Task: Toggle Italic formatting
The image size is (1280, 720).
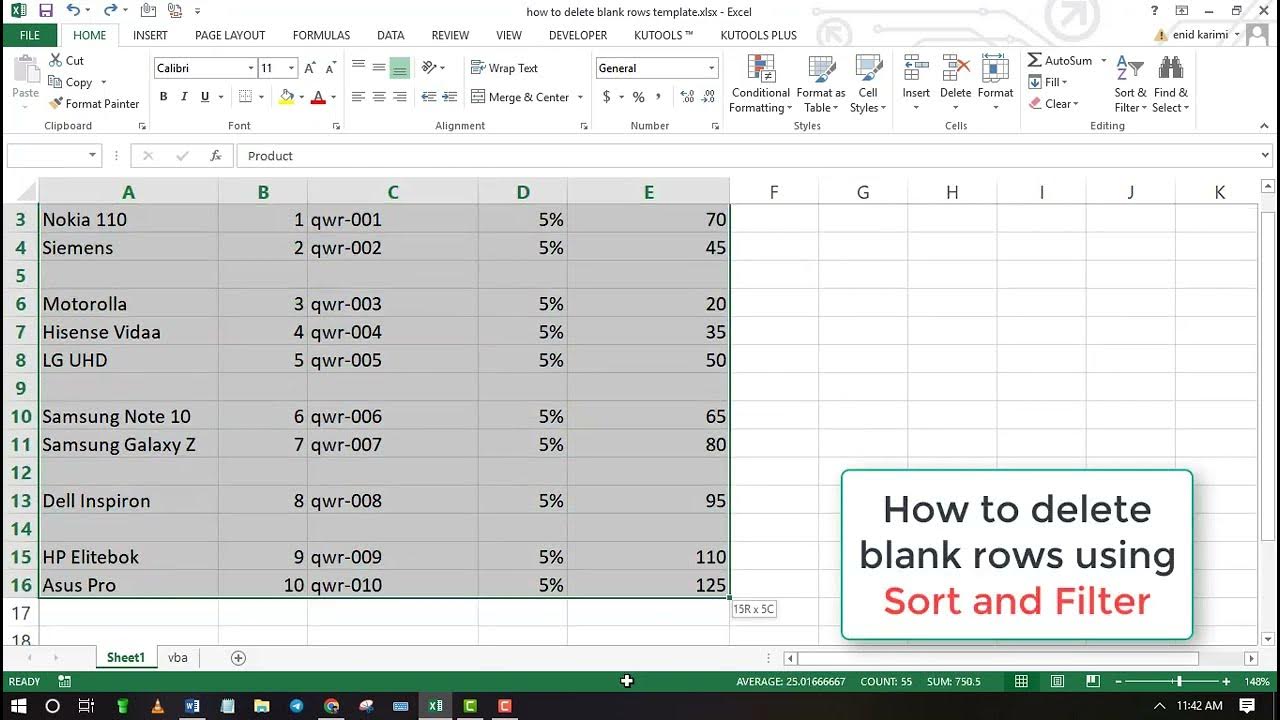Action: pyautogui.click(x=184, y=97)
